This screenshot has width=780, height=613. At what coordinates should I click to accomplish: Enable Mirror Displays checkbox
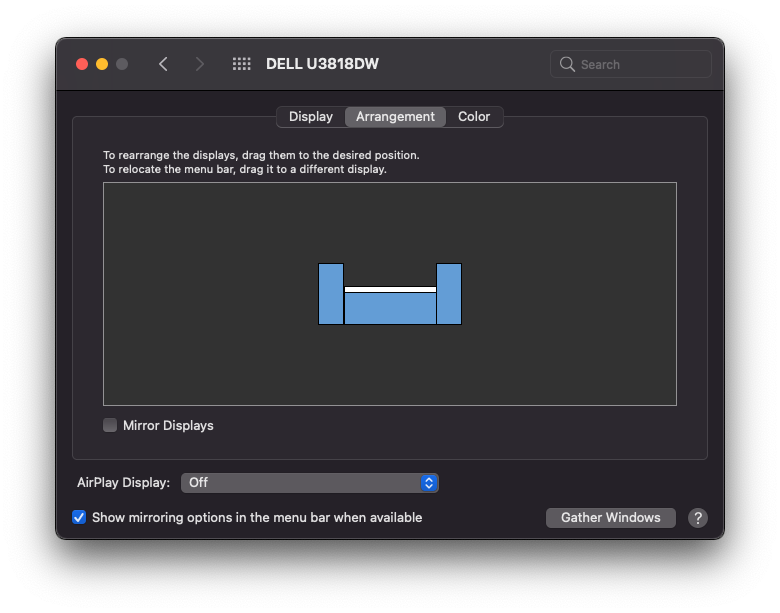[x=110, y=425]
